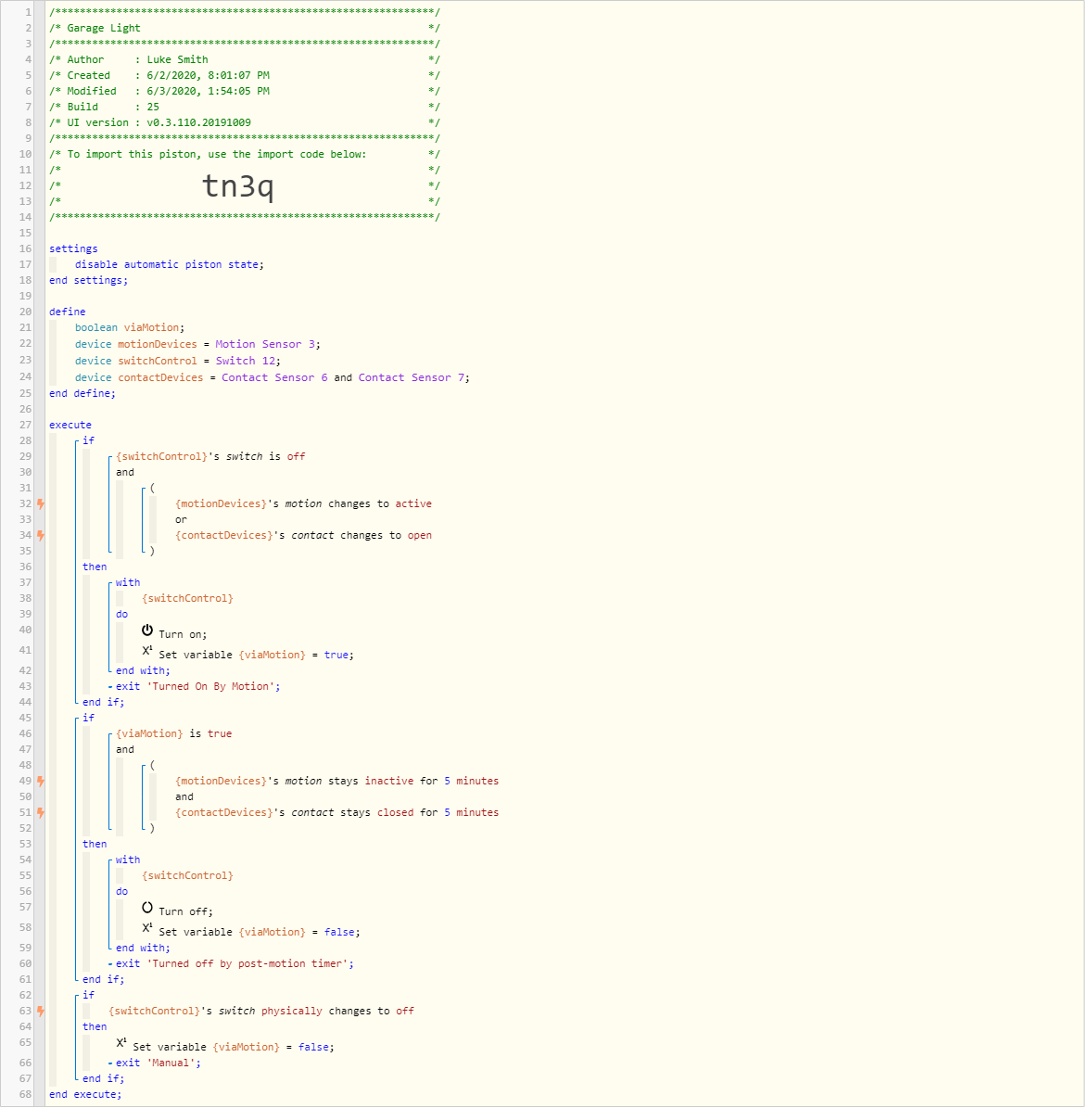Click the 'Motion Sensor 3' device value
The height and width of the screenshot is (1108, 1092).
point(265,344)
